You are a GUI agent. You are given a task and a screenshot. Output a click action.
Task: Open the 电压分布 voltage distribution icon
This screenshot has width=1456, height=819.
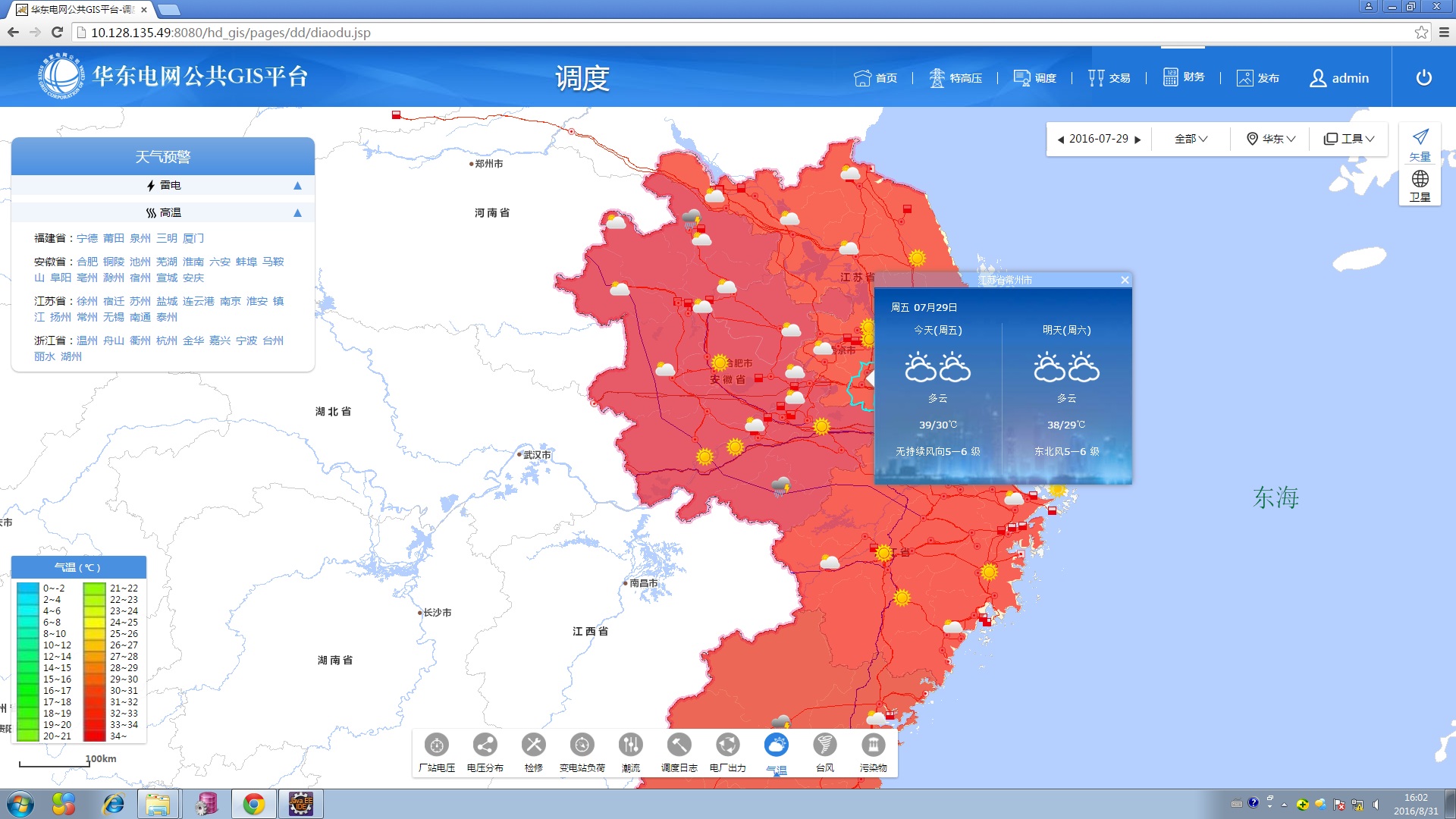[485, 745]
